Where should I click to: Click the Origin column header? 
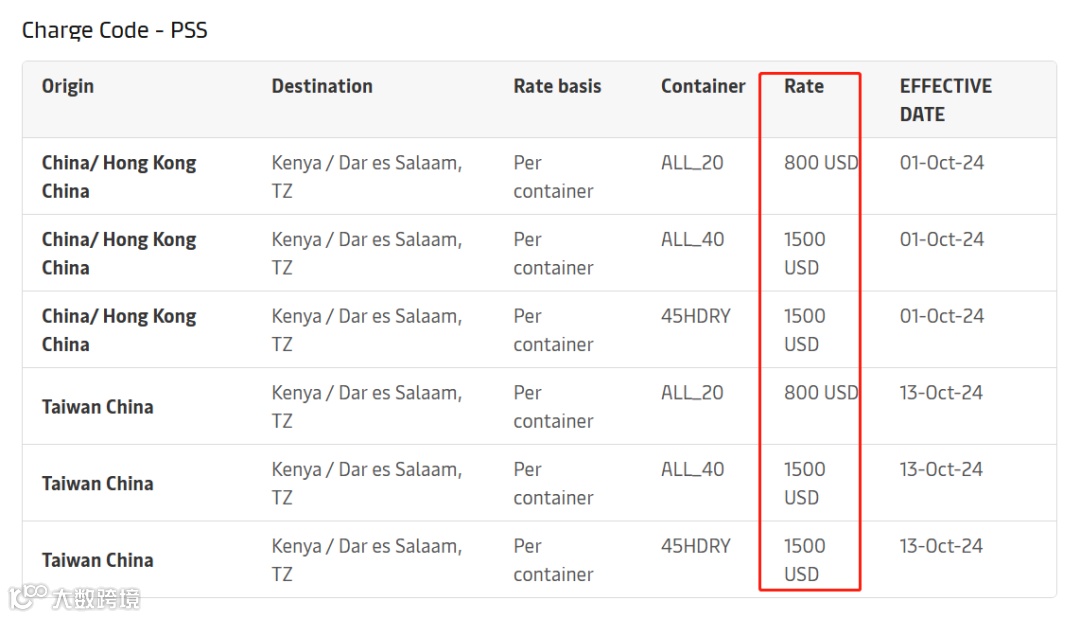(68, 86)
